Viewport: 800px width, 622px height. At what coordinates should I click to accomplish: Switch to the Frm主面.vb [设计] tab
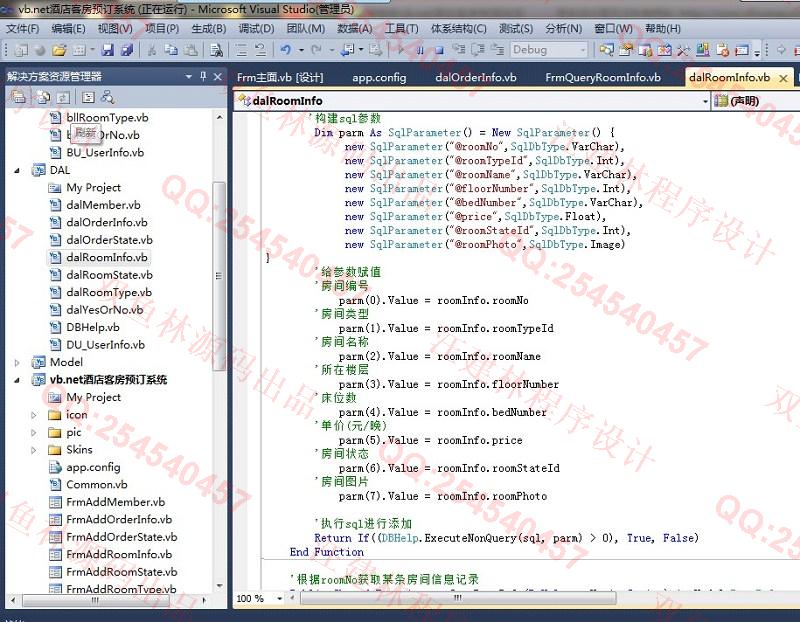[280, 78]
